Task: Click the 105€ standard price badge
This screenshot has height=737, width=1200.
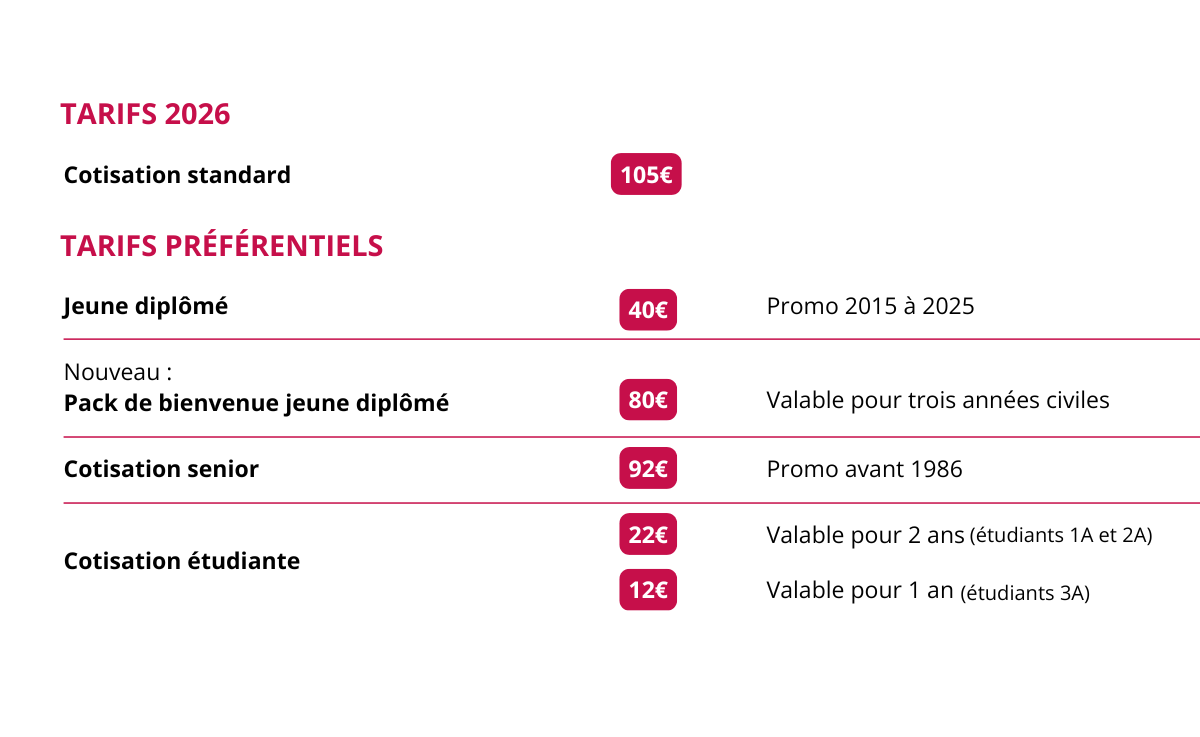Action: pos(646,175)
